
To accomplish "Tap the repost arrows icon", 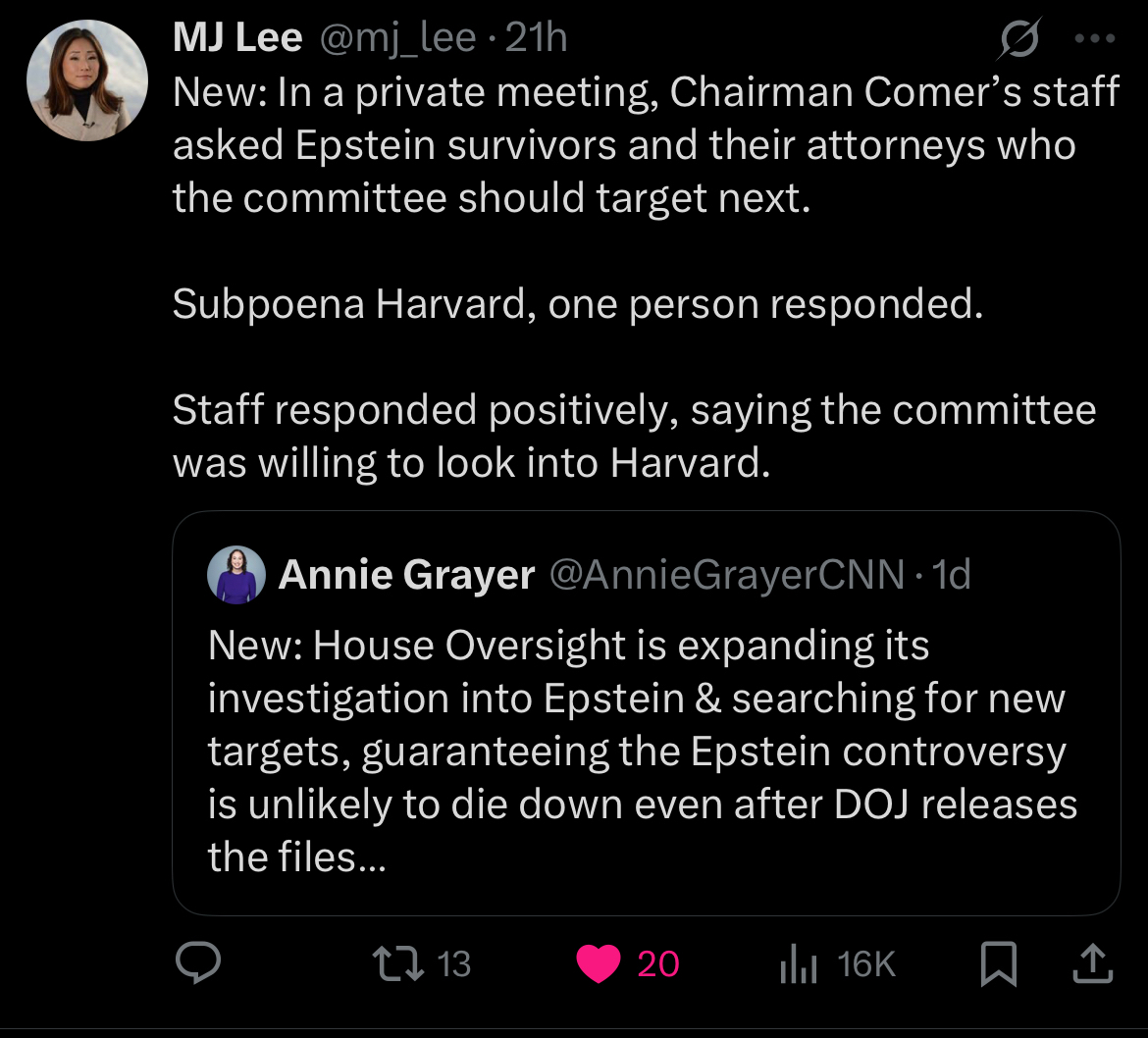I will [x=402, y=963].
